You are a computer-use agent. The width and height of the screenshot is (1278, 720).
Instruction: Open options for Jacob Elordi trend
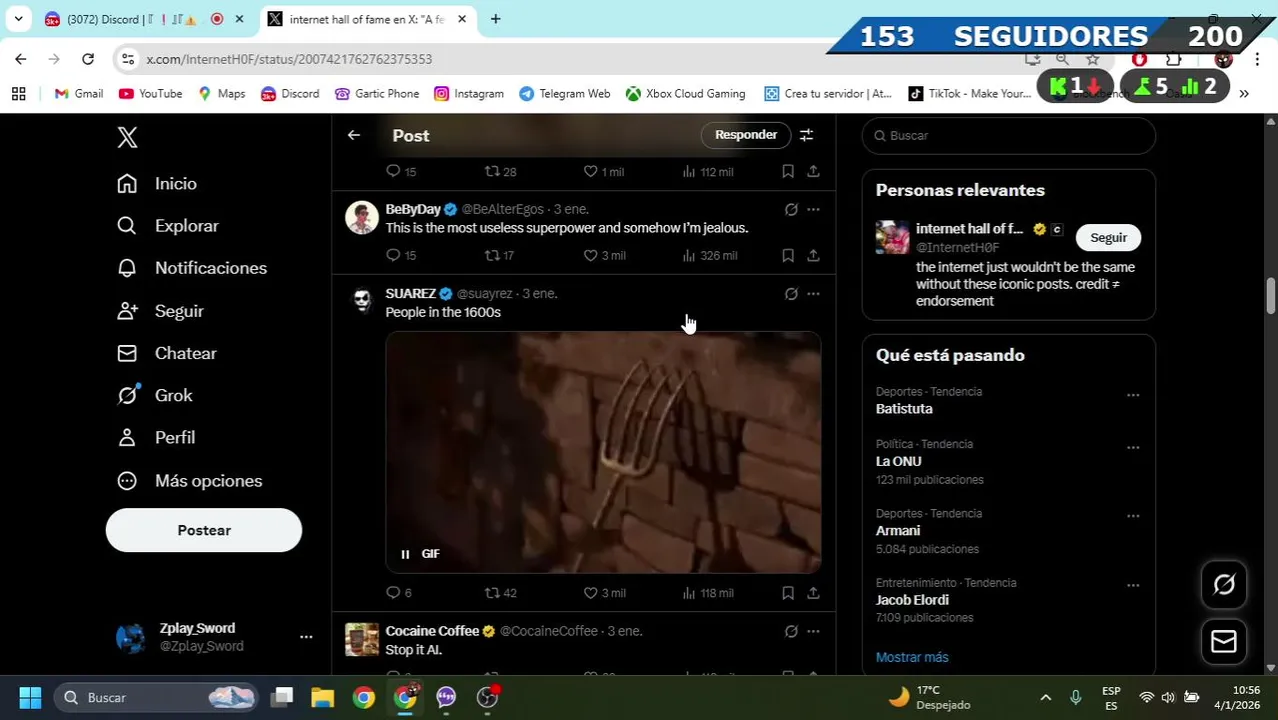[1133, 585]
